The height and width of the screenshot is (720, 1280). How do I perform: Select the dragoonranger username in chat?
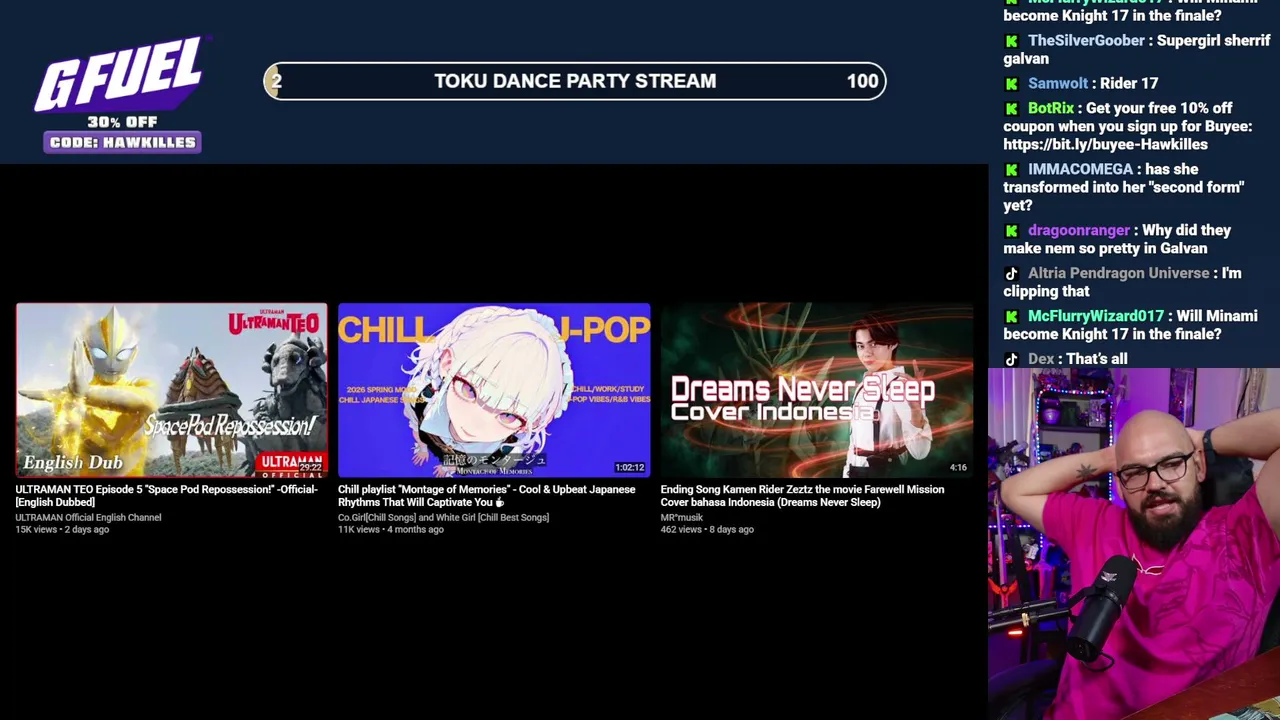pyautogui.click(x=1079, y=231)
